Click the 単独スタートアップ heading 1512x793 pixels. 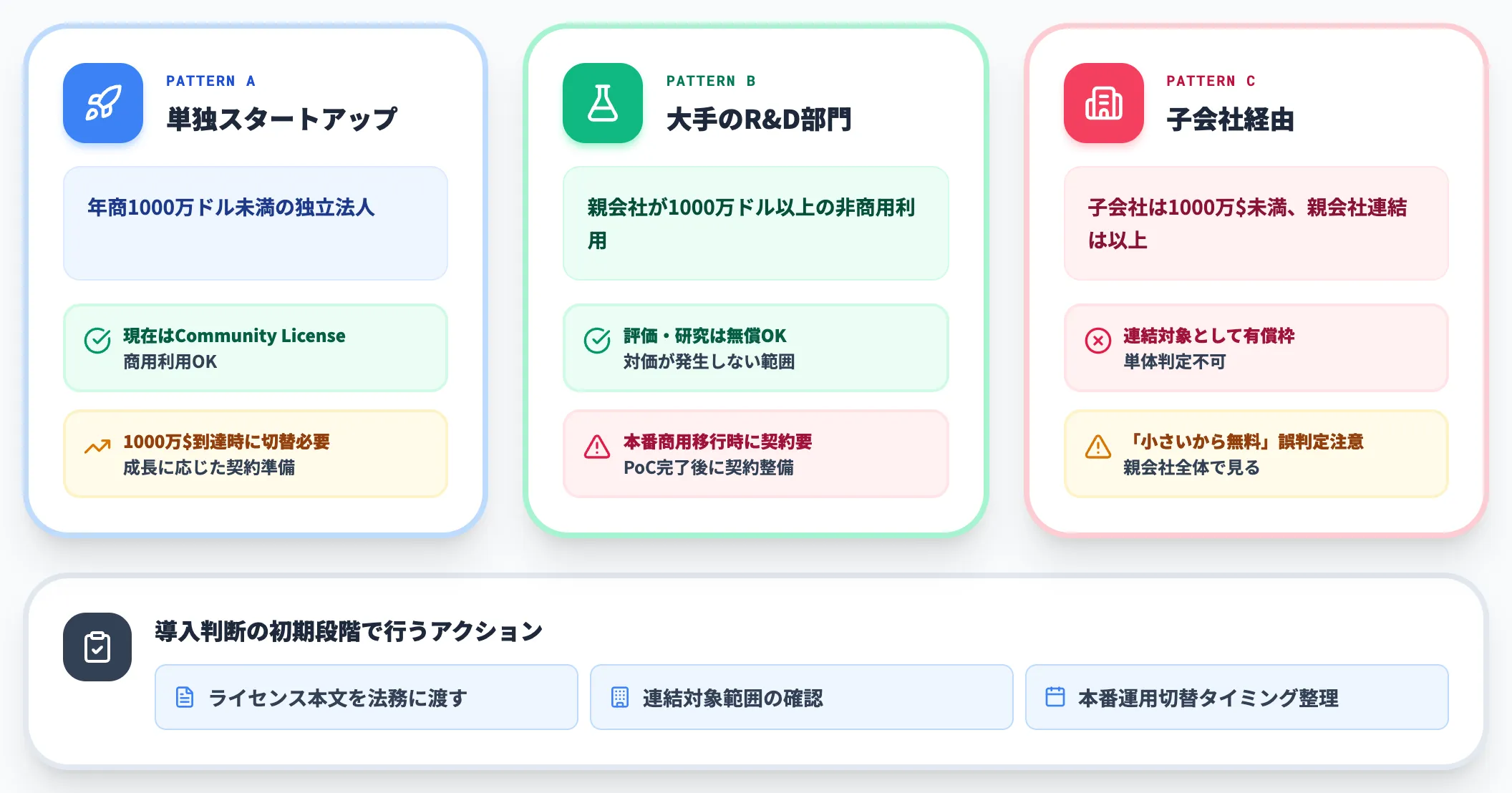click(281, 120)
